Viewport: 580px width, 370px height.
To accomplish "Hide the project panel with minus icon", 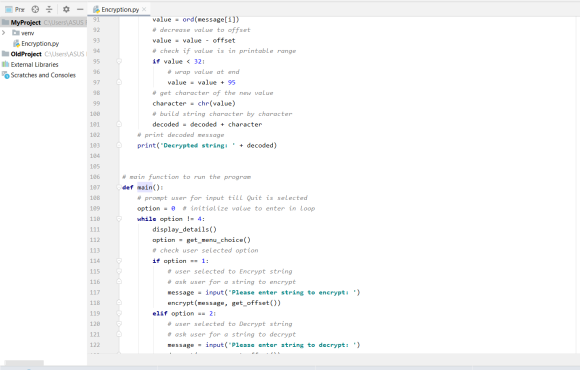I will coord(80,9).
